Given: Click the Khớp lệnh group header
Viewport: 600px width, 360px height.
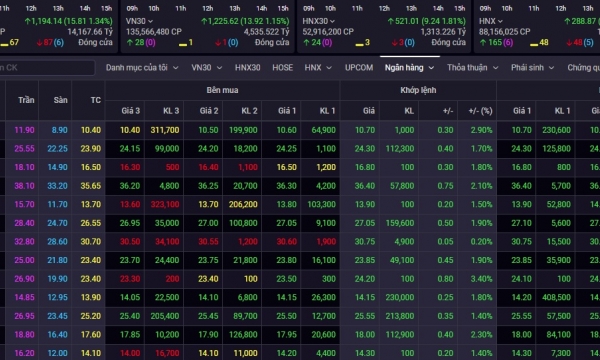Looking at the screenshot, I should (x=418, y=90).
